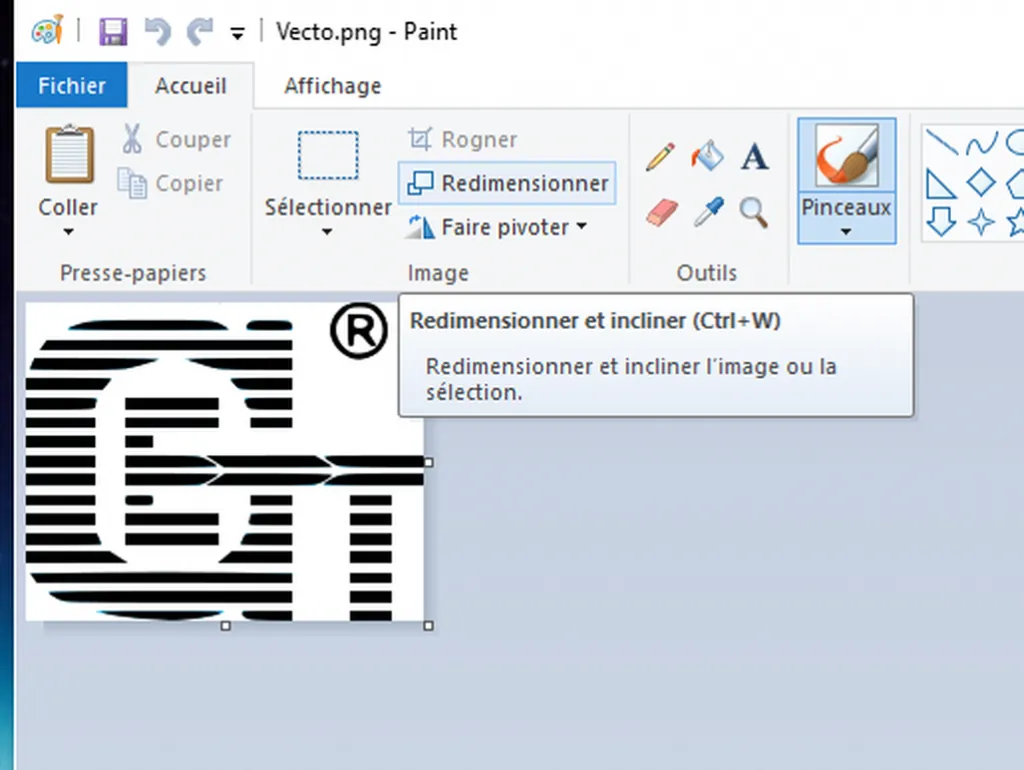Click the Pinceaux brush icon

tap(846, 155)
